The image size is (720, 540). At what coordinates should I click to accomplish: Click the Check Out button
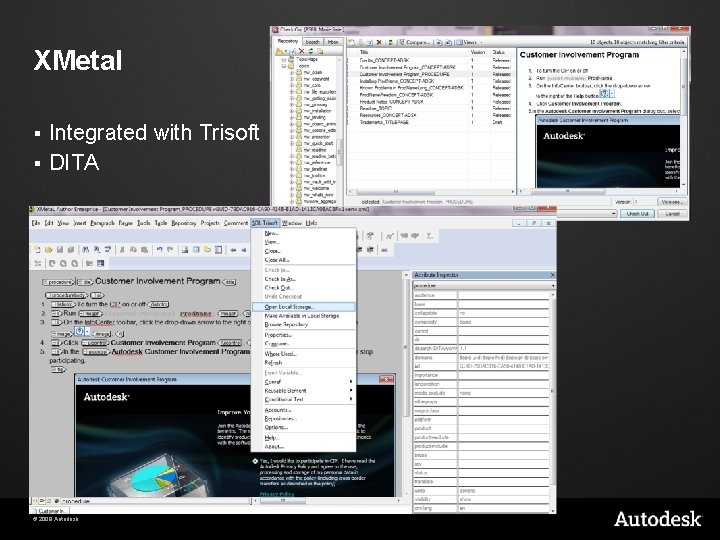tap(637, 214)
